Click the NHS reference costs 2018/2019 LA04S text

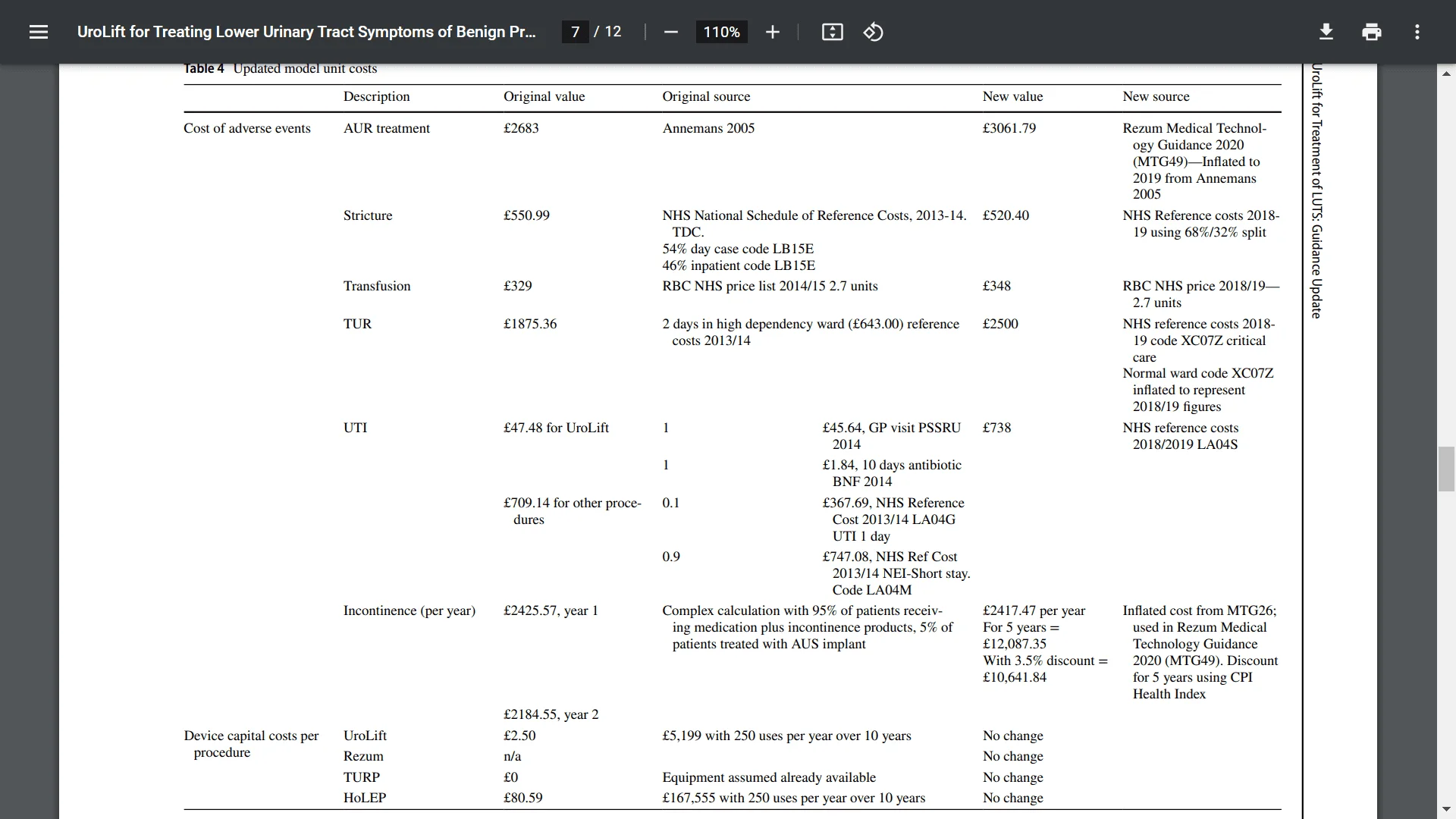pyautogui.click(x=1181, y=436)
